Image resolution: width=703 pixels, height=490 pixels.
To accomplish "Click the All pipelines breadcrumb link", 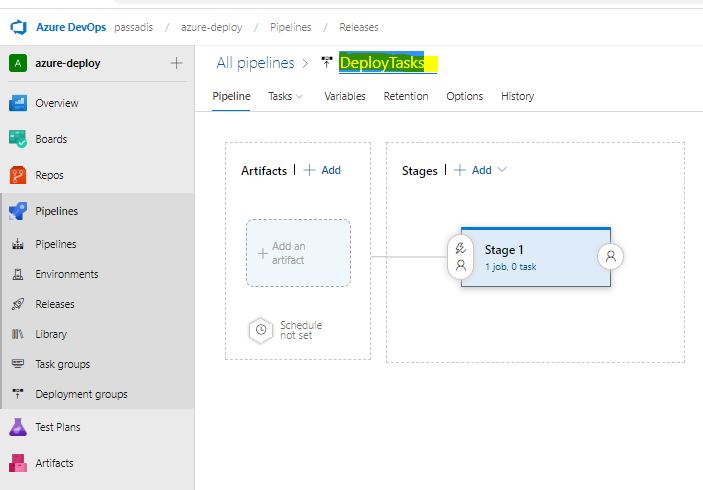I will [255, 63].
